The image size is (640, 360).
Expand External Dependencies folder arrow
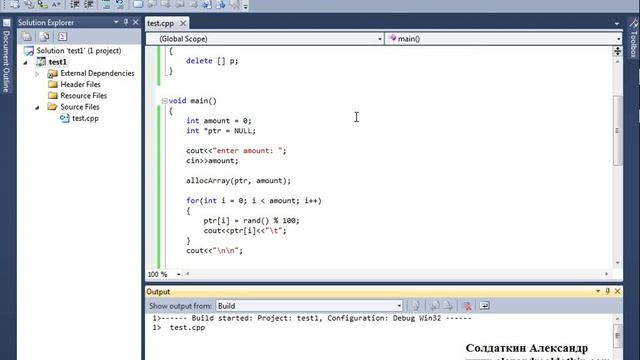coord(37,74)
